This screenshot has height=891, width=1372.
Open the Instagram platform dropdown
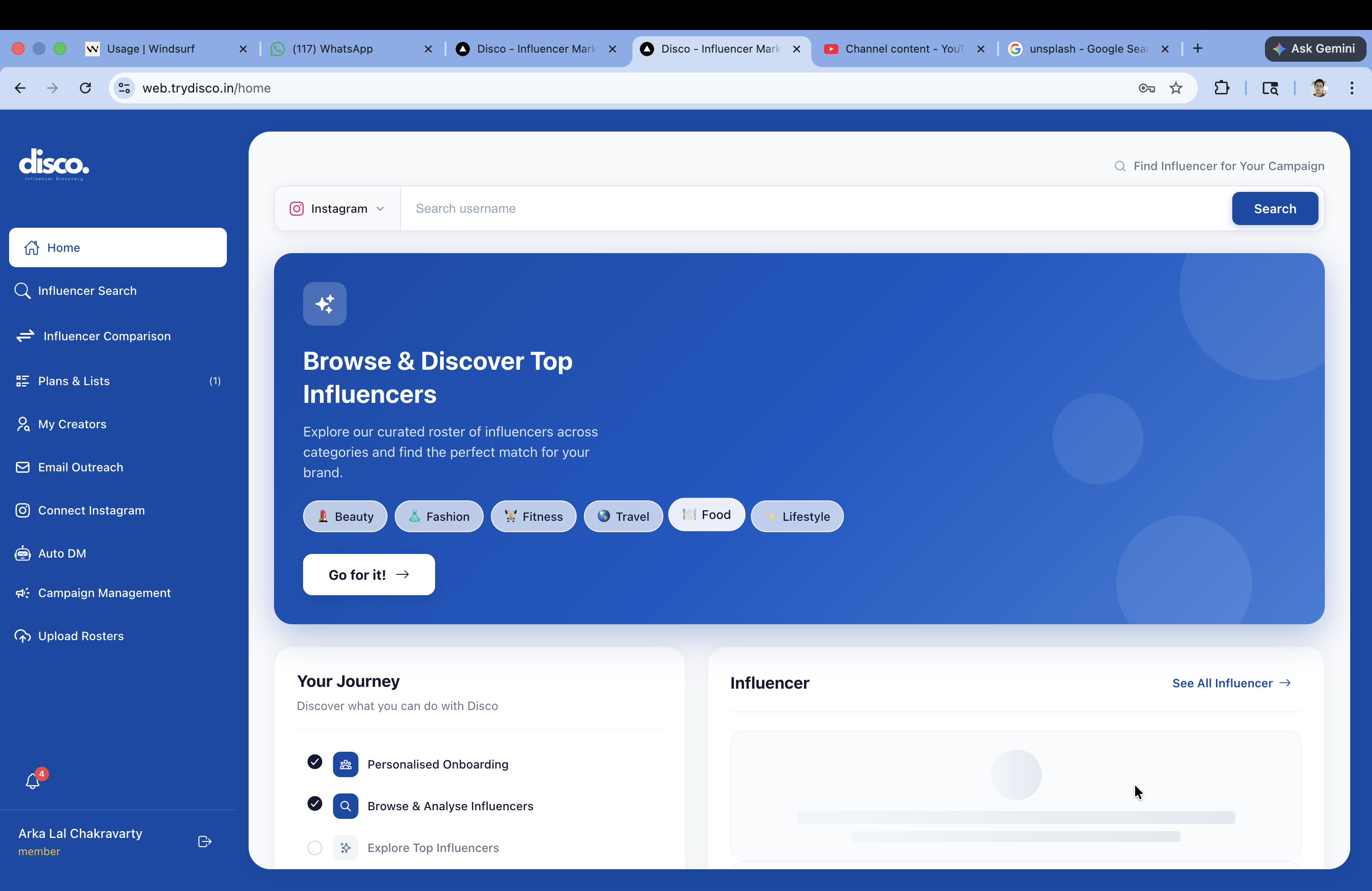click(337, 209)
